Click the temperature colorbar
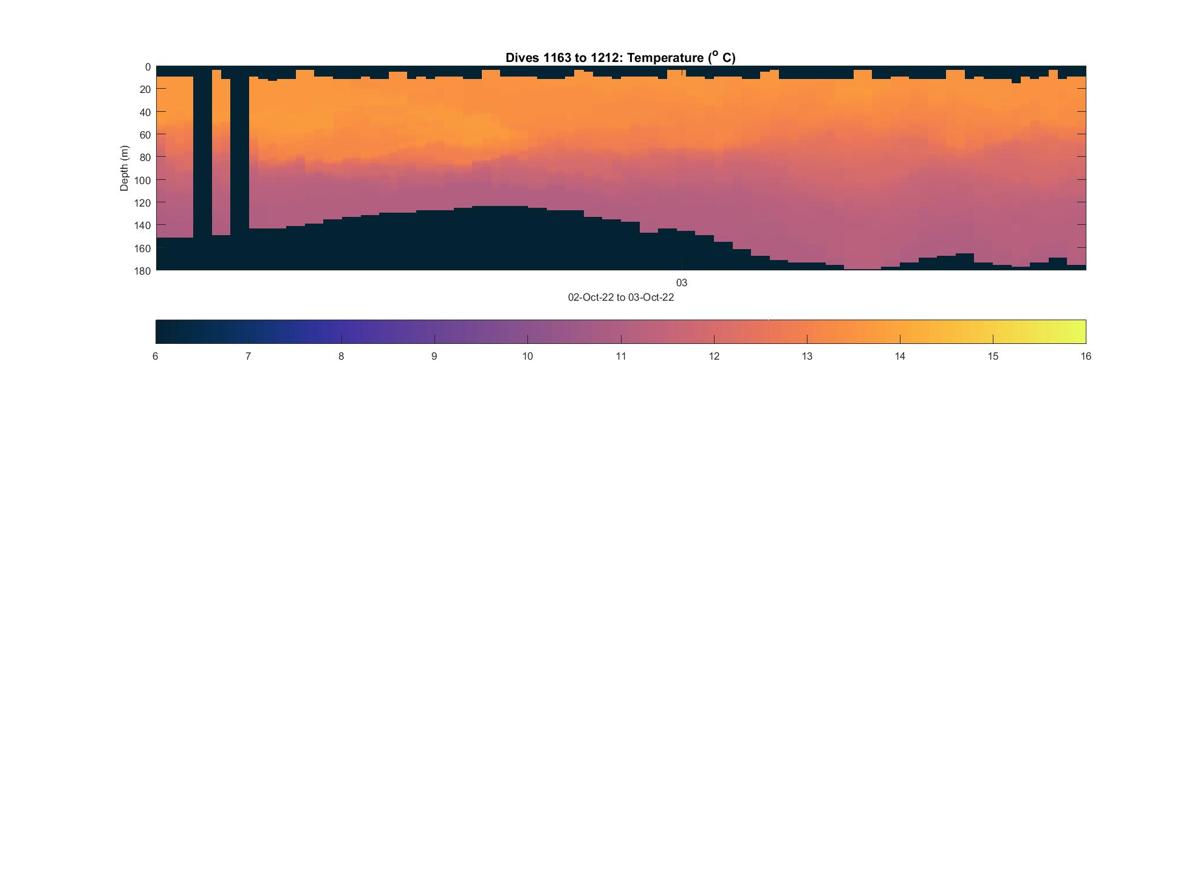Viewport: 1200px width, 885px height. [621, 331]
